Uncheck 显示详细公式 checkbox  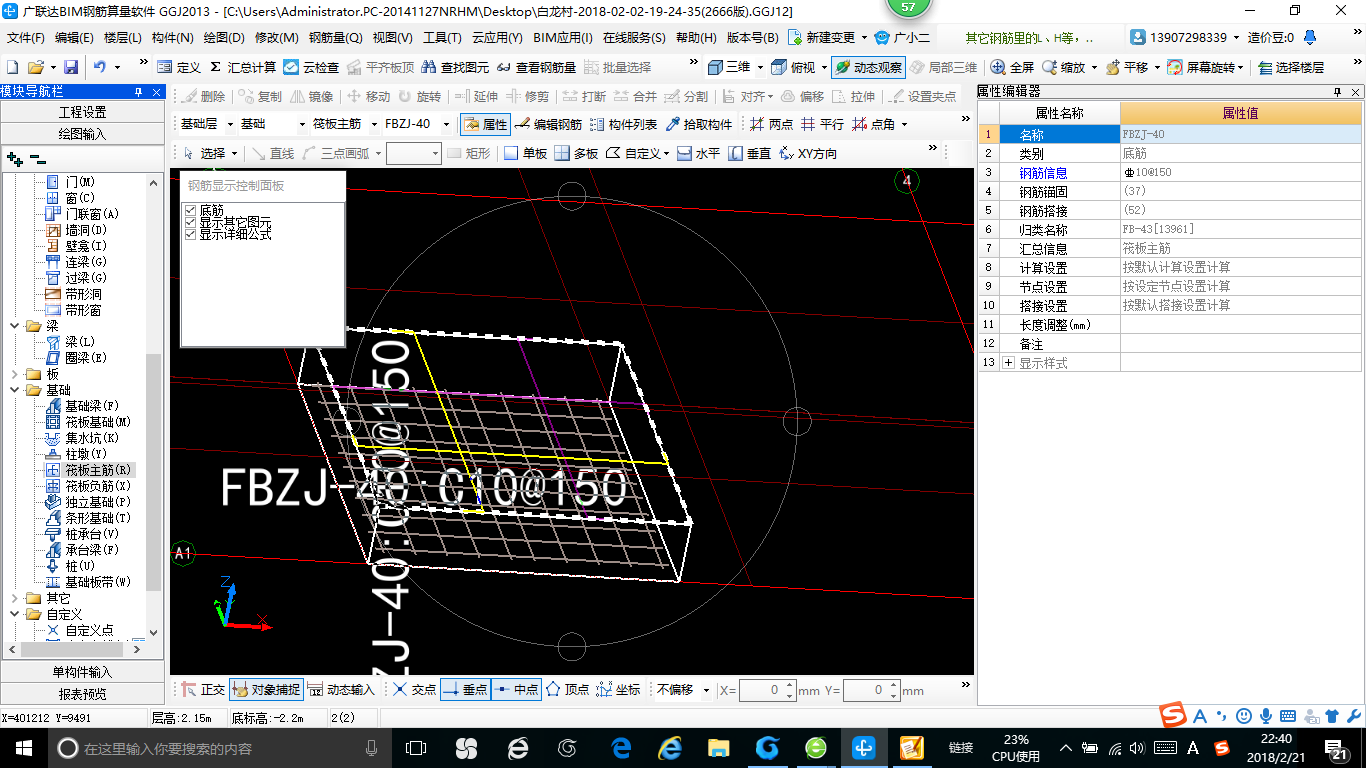[191, 234]
